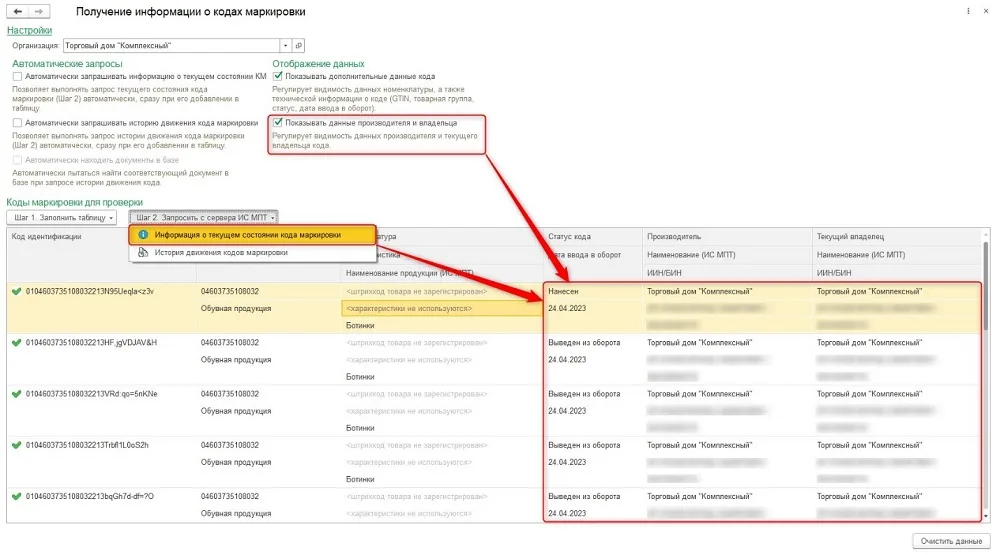The image size is (1000, 555).
Task: Open the organization field's open-link icon
Action: (x=298, y=46)
